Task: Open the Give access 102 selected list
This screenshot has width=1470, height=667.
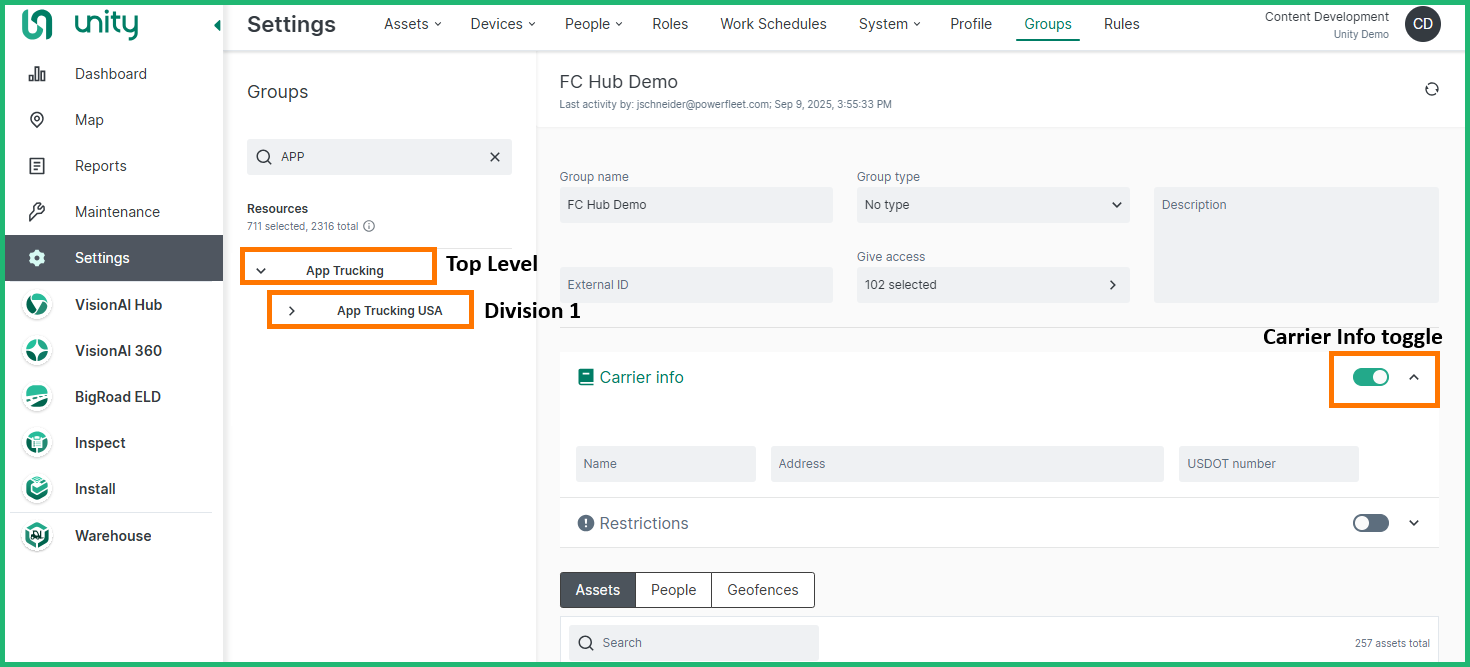Action: point(992,285)
